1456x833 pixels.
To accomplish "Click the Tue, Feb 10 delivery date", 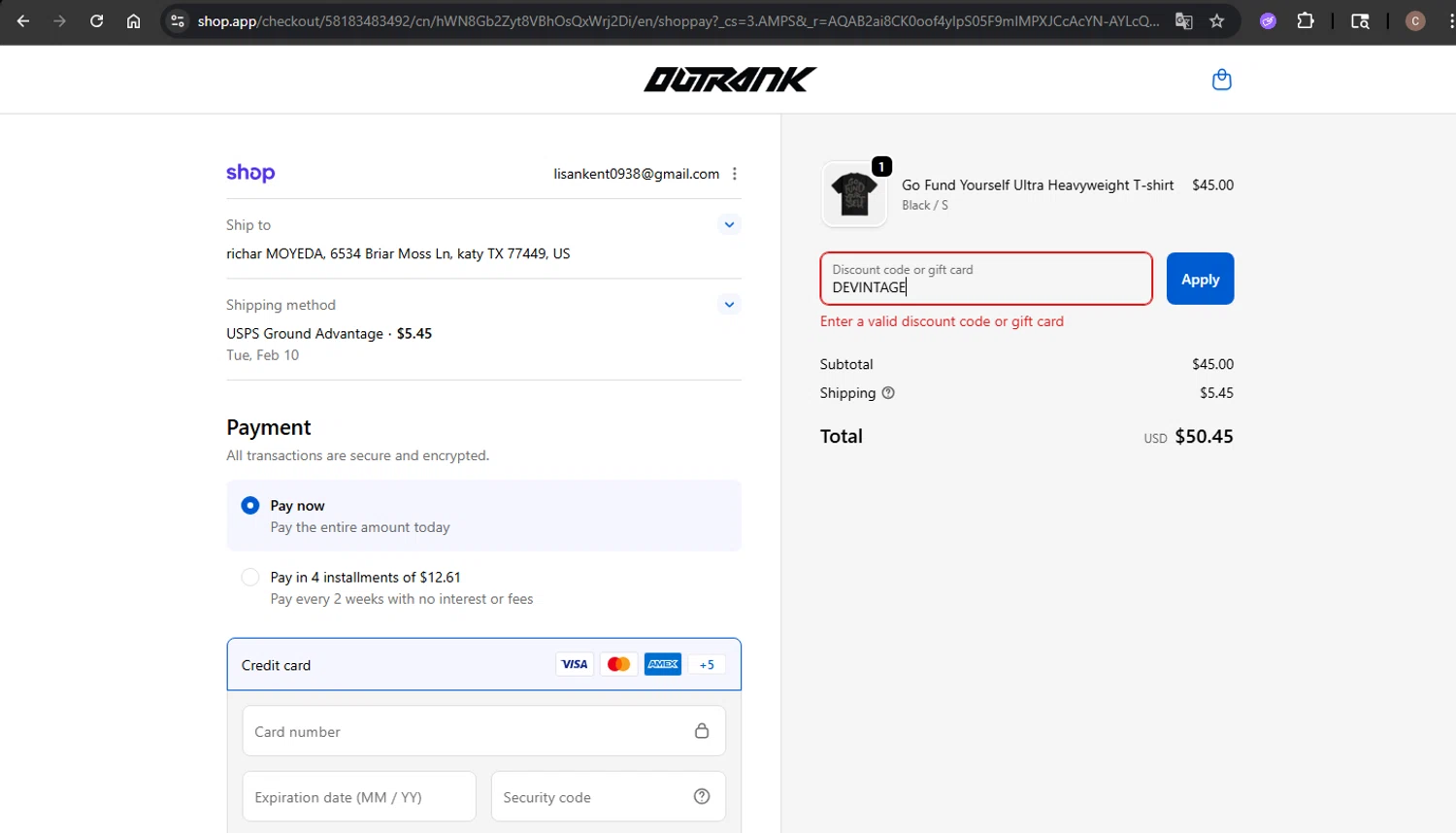I will coord(263,355).
